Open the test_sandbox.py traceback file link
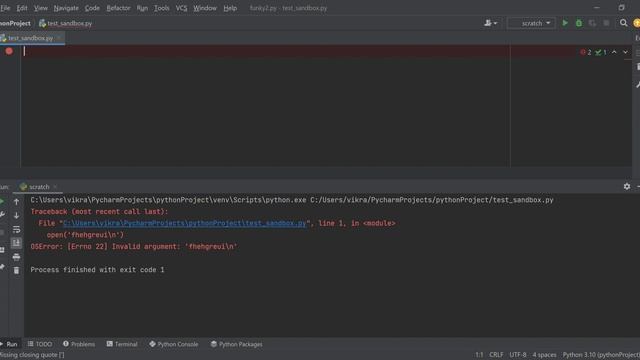The image size is (640, 360). pyautogui.click(x=184, y=223)
